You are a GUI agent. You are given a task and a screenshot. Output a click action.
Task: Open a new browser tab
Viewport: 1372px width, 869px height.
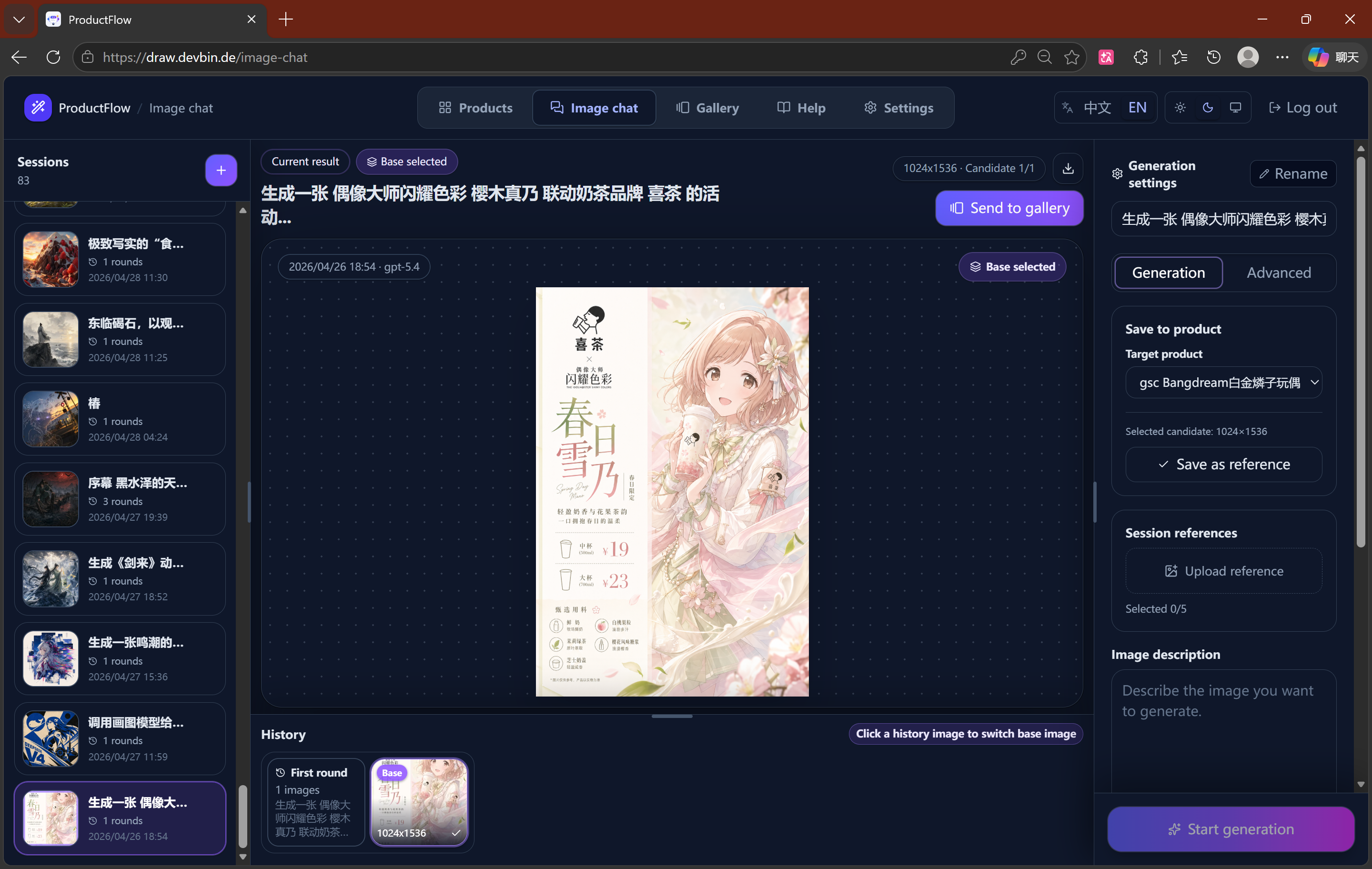point(285,20)
